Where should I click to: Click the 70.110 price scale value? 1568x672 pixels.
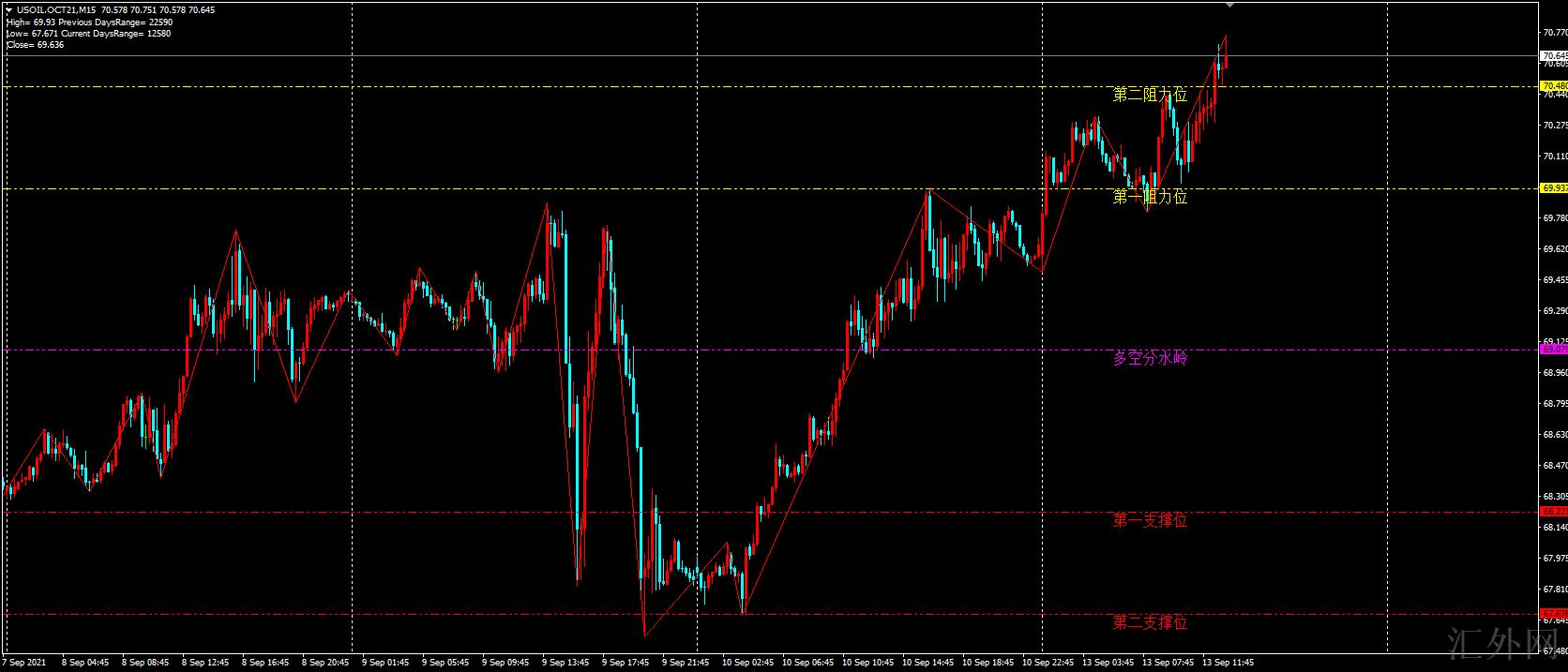(x=1554, y=157)
